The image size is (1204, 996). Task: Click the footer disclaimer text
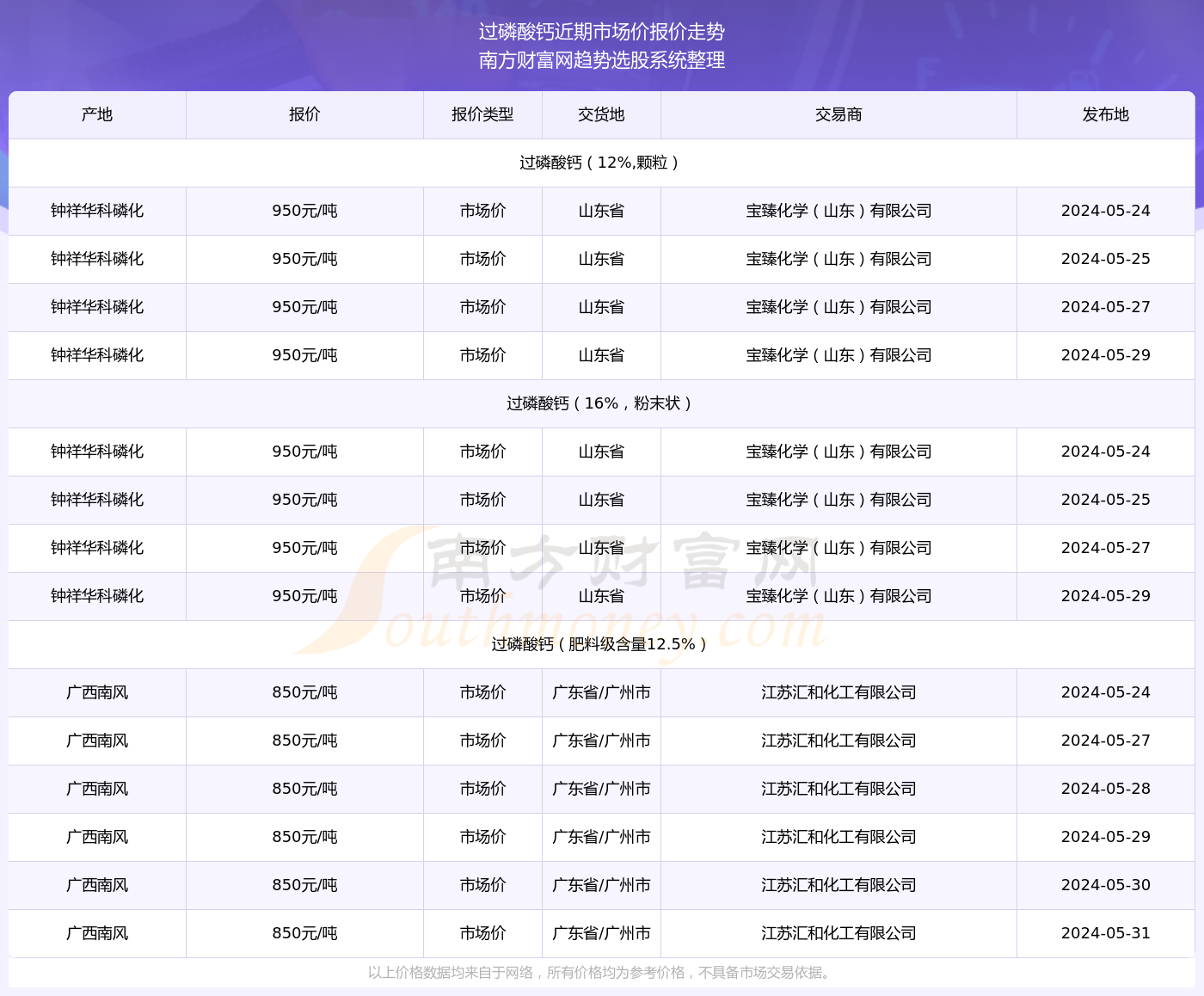(x=601, y=973)
